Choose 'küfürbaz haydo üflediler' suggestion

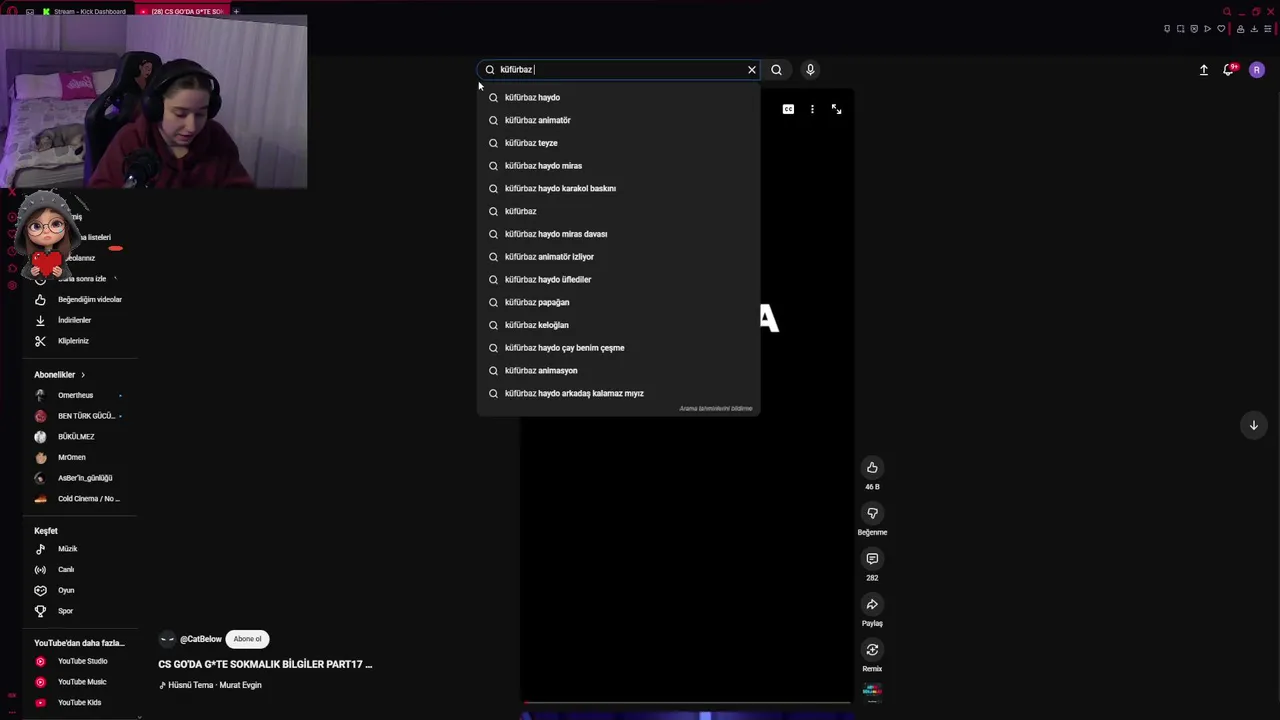[618, 279]
